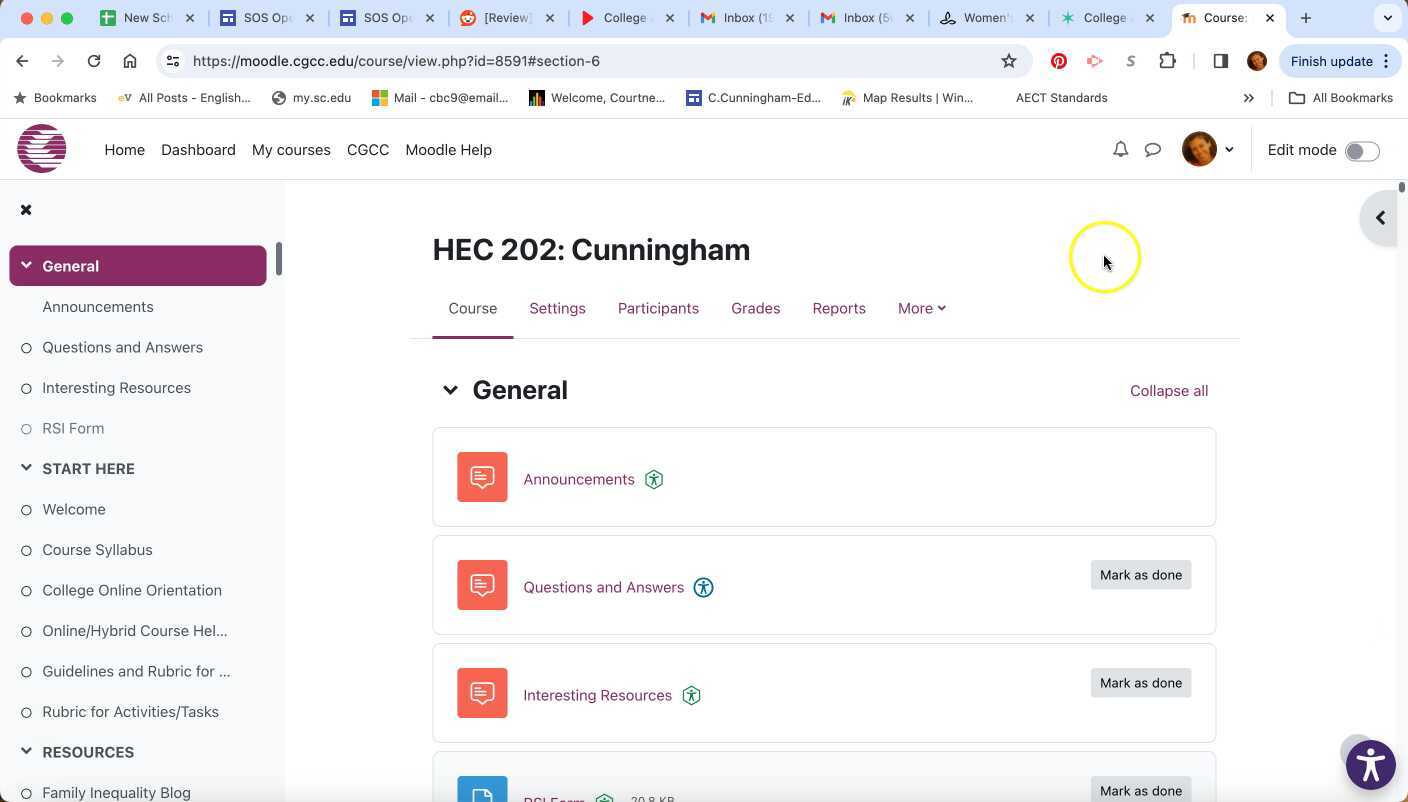Enable Edit mode with the switch
1408x802 pixels.
(1361, 150)
